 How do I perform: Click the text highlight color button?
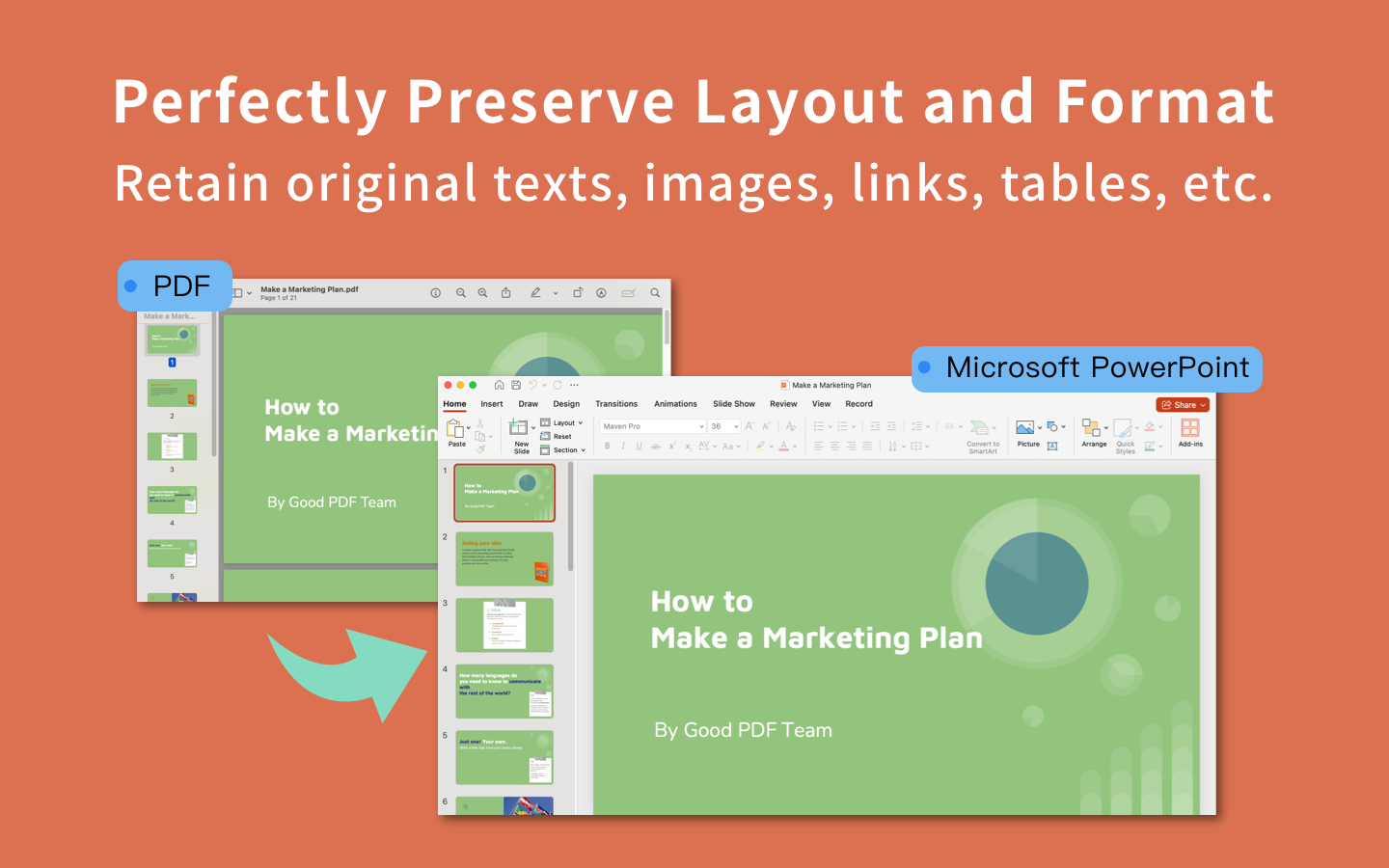(760, 447)
